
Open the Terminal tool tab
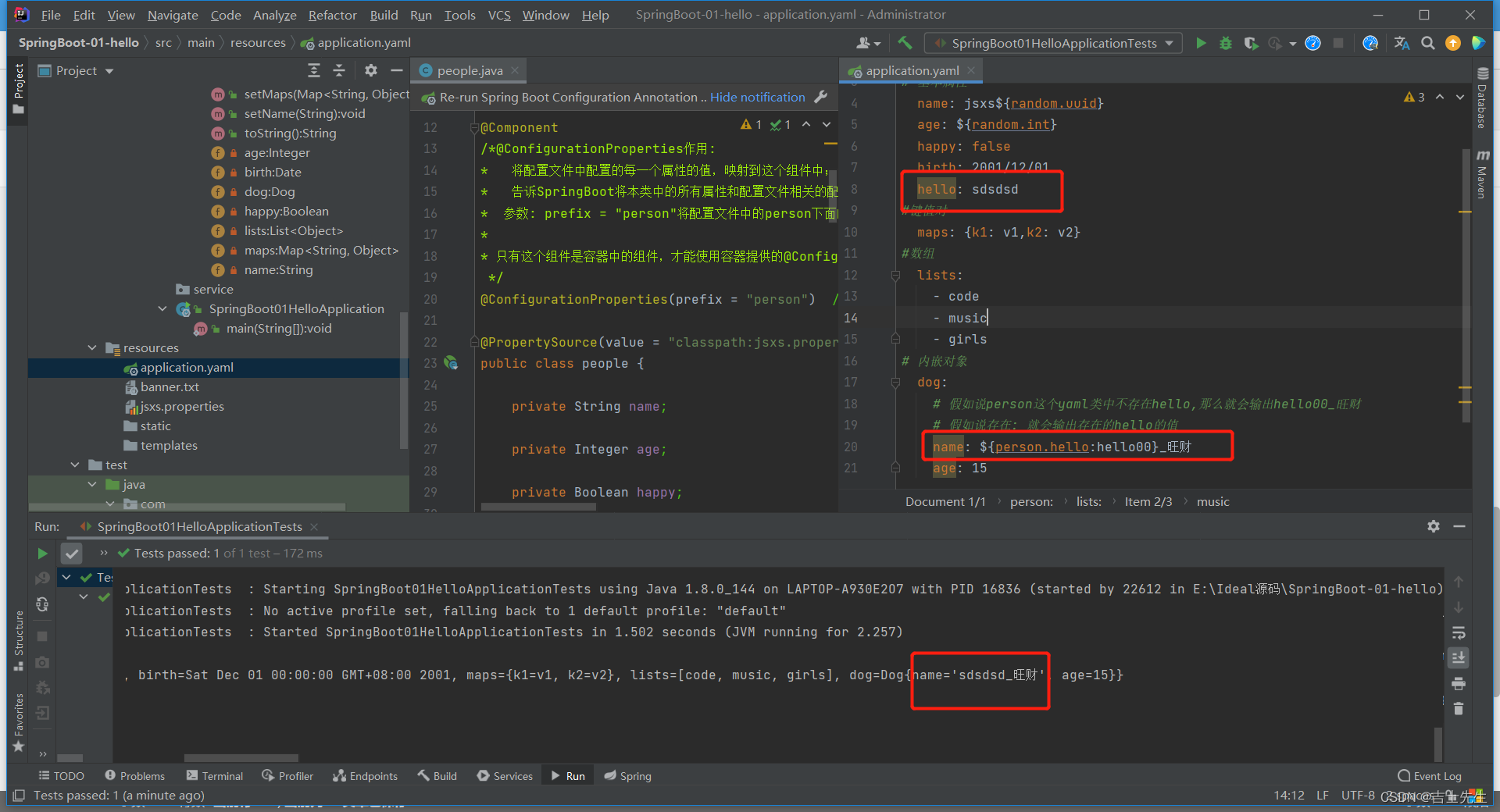point(215,775)
